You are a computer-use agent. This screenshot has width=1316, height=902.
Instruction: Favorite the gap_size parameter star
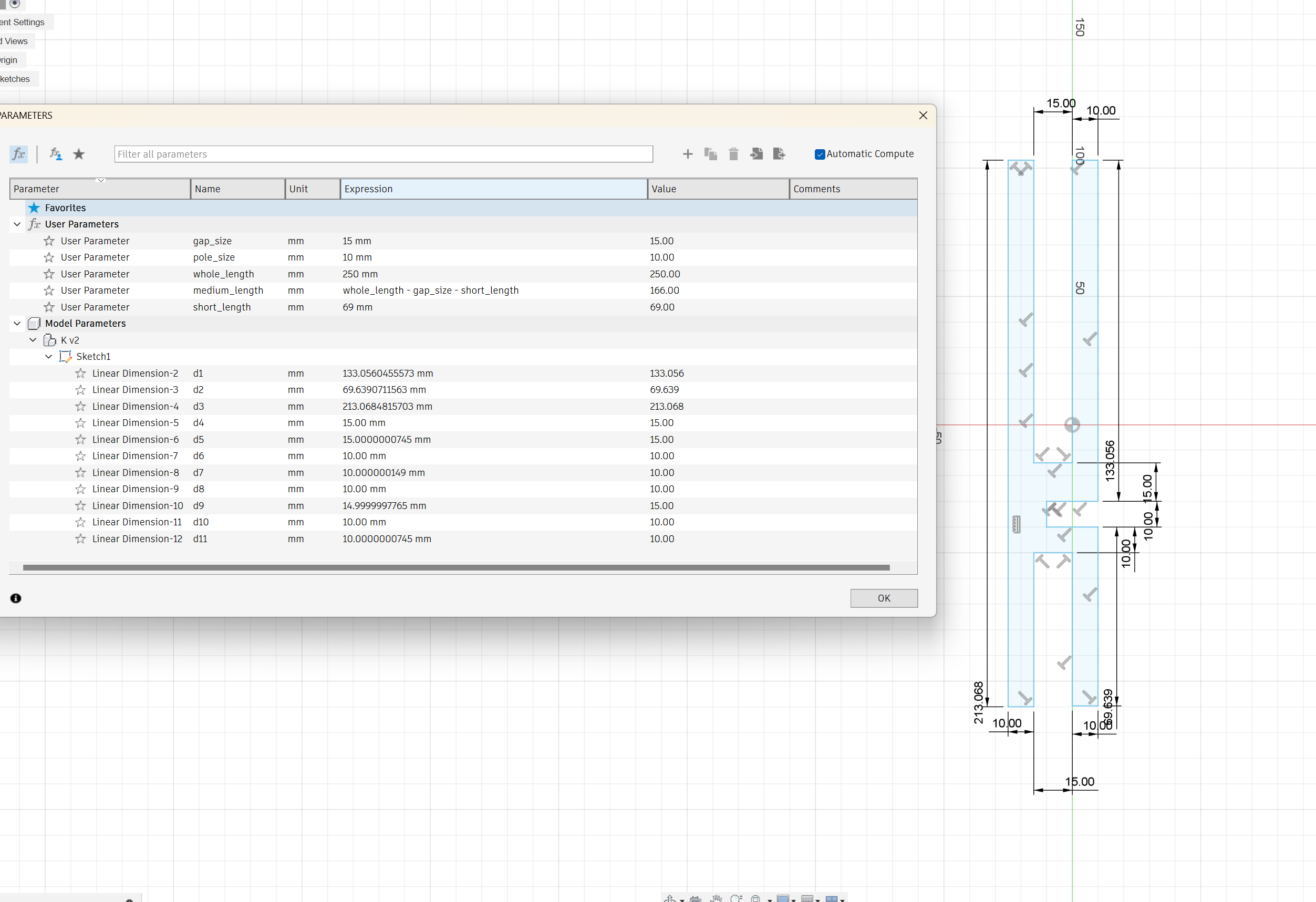click(x=49, y=241)
